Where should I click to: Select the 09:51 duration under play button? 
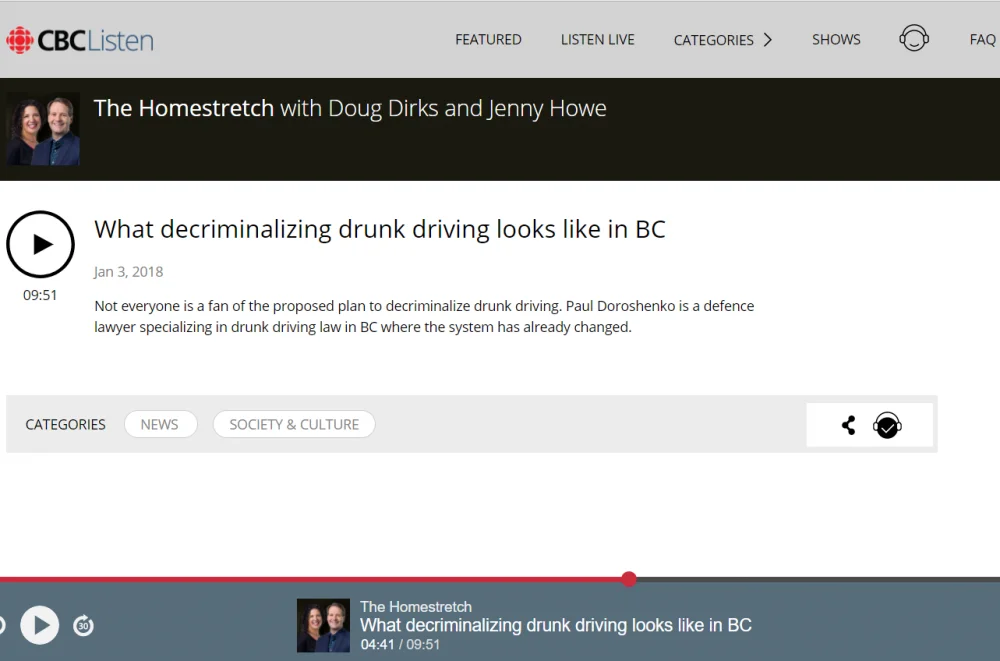tap(40, 295)
